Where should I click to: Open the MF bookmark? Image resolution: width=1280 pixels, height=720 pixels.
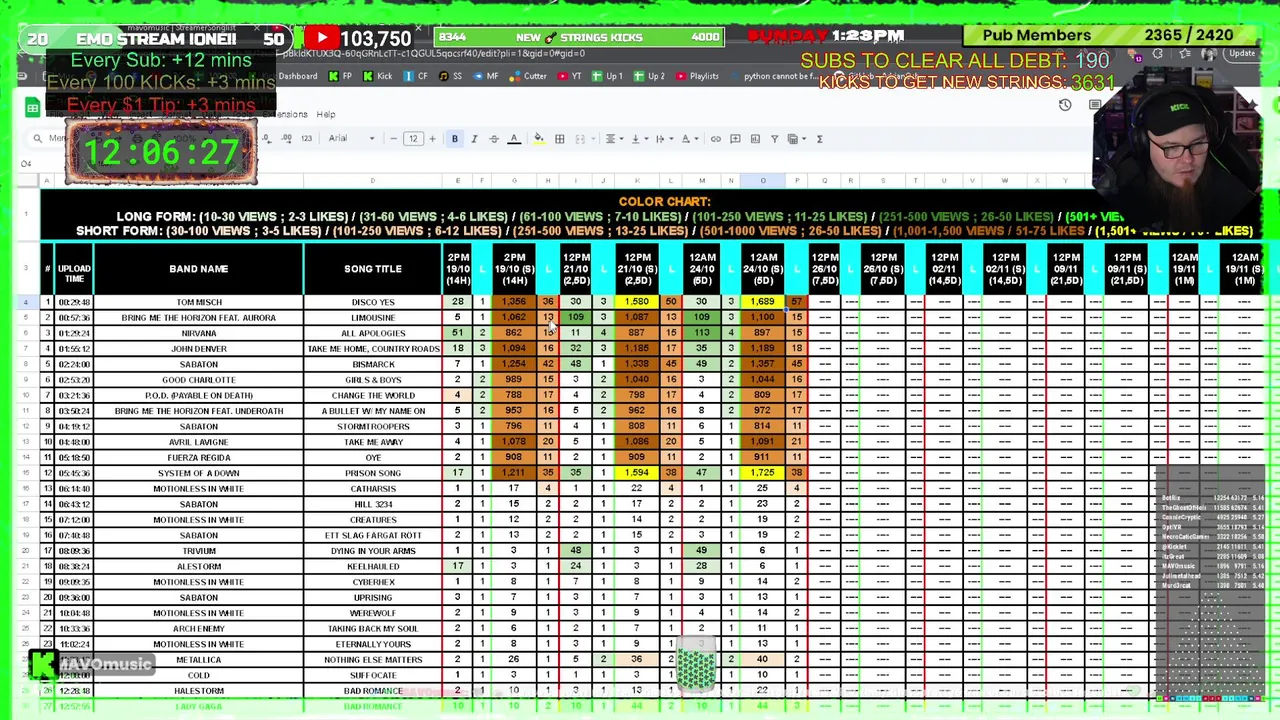click(x=486, y=76)
